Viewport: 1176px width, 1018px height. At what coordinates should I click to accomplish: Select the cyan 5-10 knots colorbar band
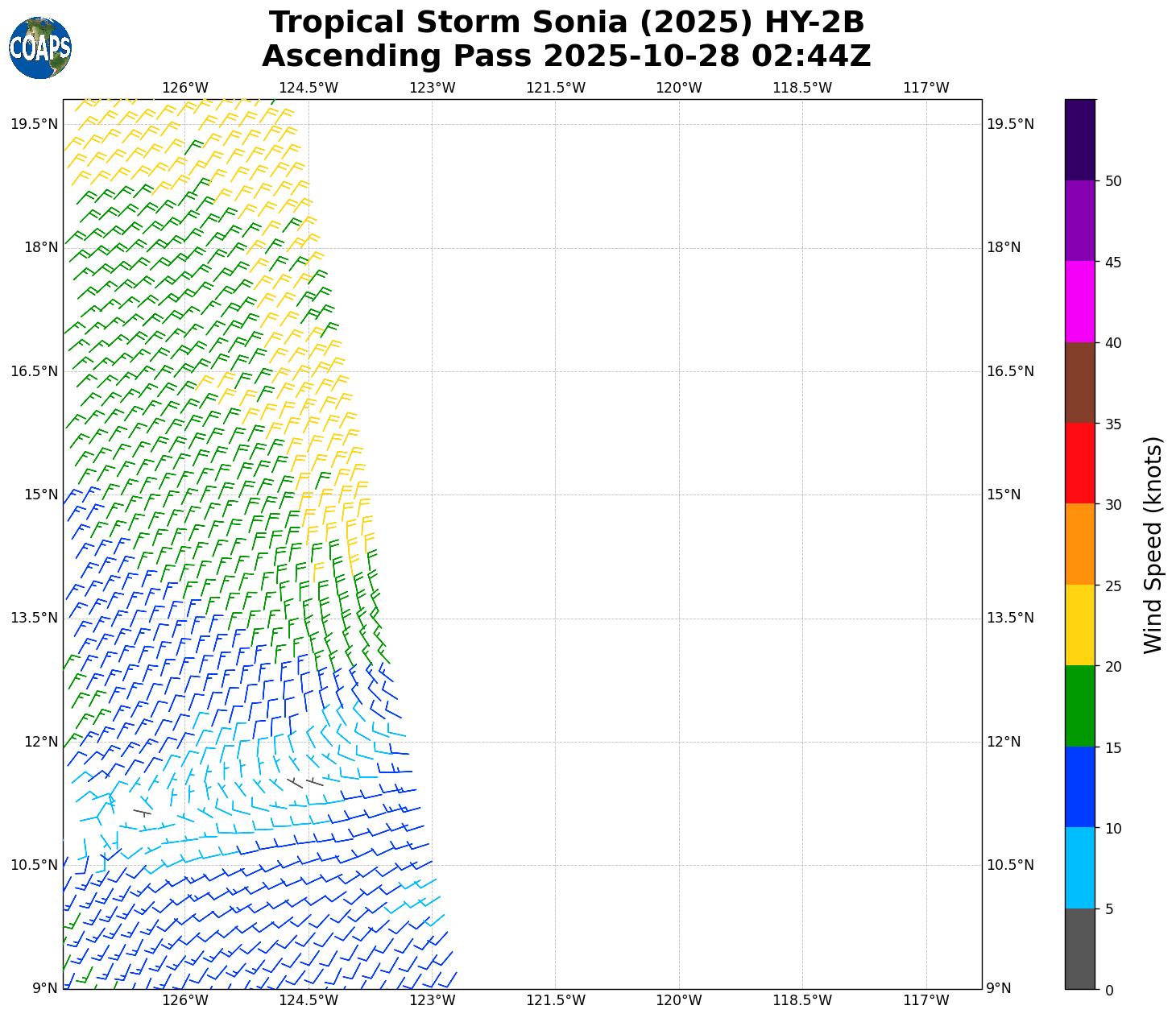point(1079,867)
